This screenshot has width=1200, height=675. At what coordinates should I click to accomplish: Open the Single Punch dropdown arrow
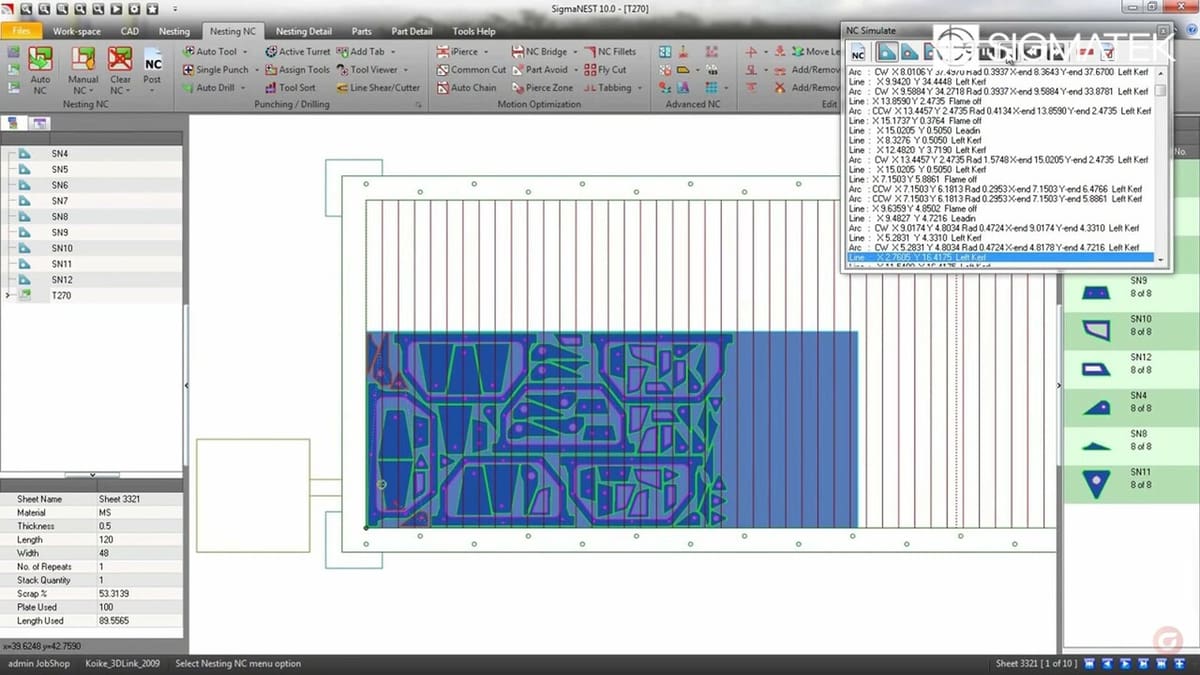pyautogui.click(x=256, y=70)
